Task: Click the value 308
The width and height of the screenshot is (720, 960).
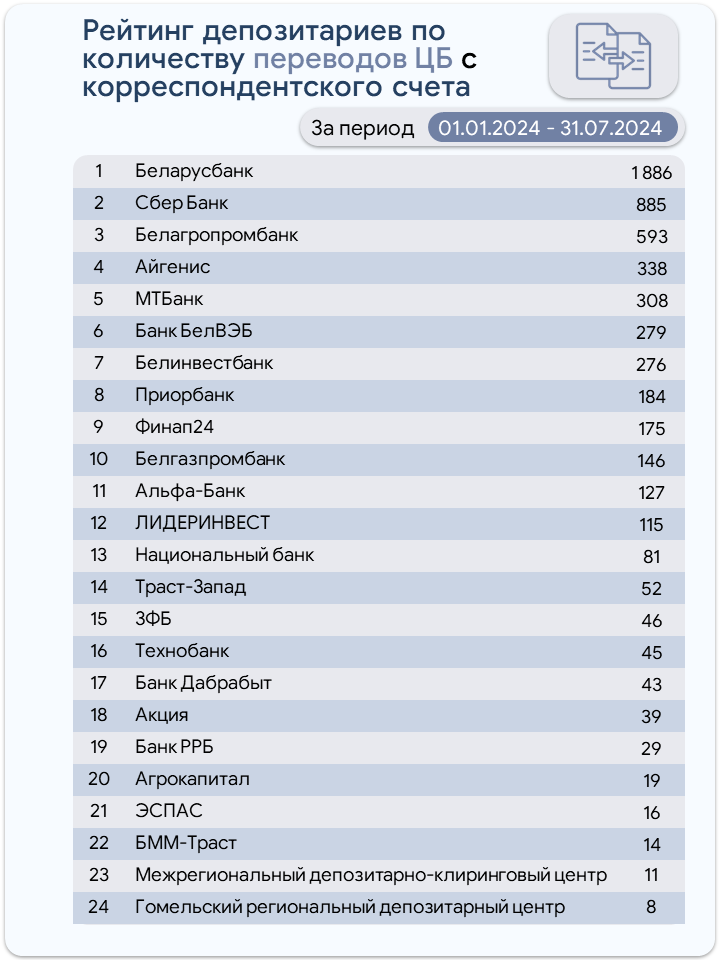Action: click(651, 301)
